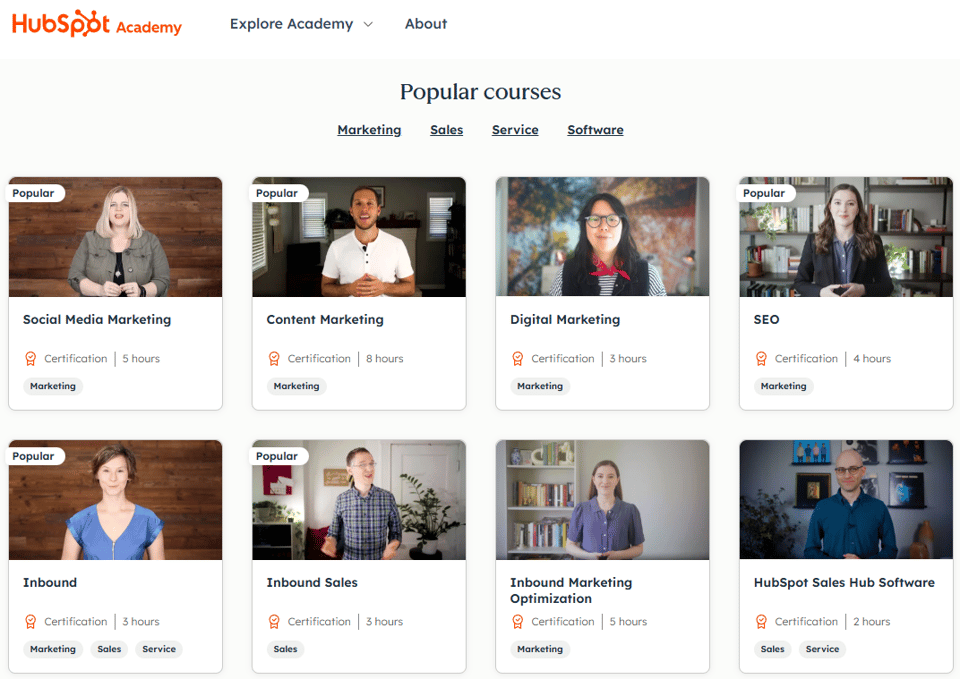This screenshot has height=679, width=960.
Task: Click '5 hours' on Social Media Marketing card
Action: point(141,359)
